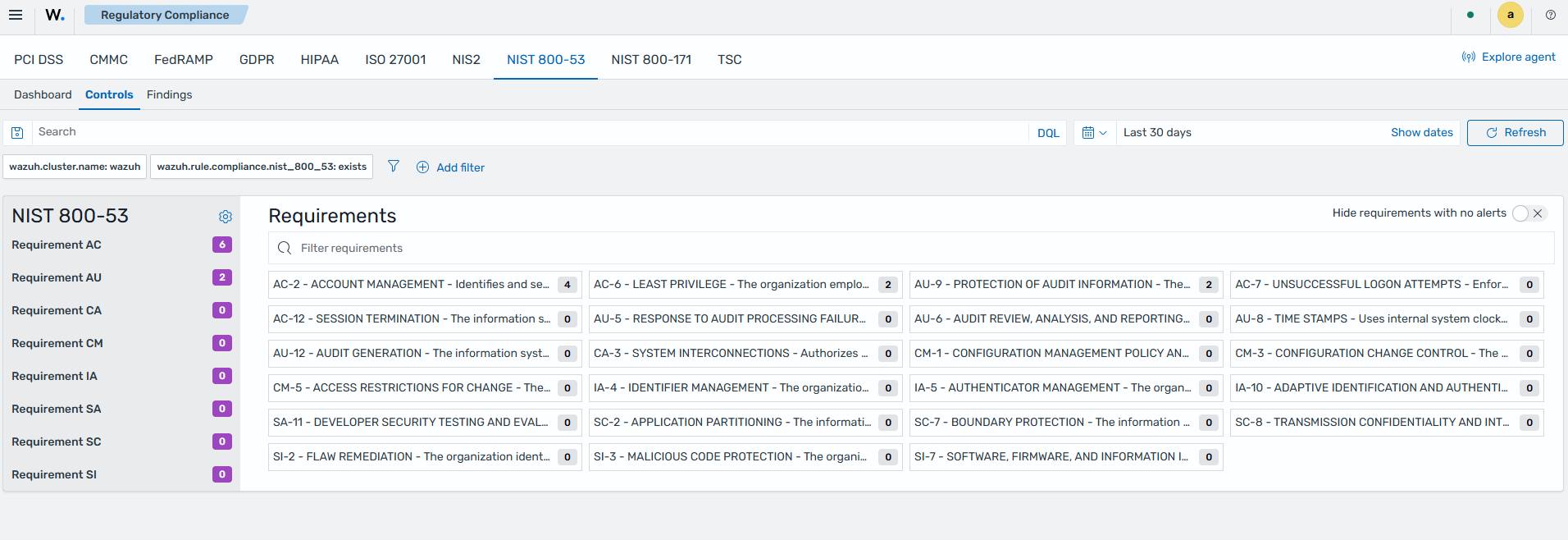This screenshot has width=1568, height=540.
Task: Click the Explore agent signal icon
Action: point(1469,57)
